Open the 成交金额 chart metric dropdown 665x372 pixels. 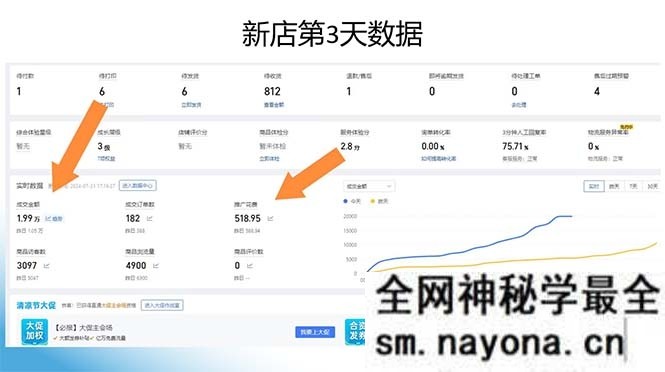pyautogui.click(x=369, y=186)
